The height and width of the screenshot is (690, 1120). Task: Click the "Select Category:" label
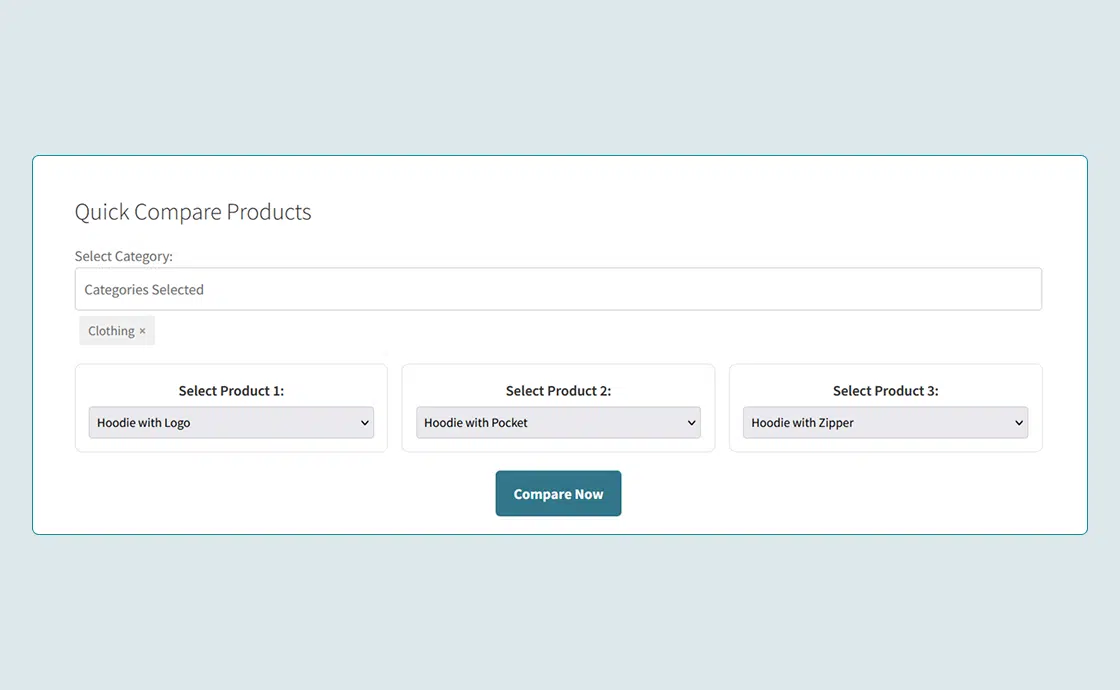pyautogui.click(x=123, y=256)
